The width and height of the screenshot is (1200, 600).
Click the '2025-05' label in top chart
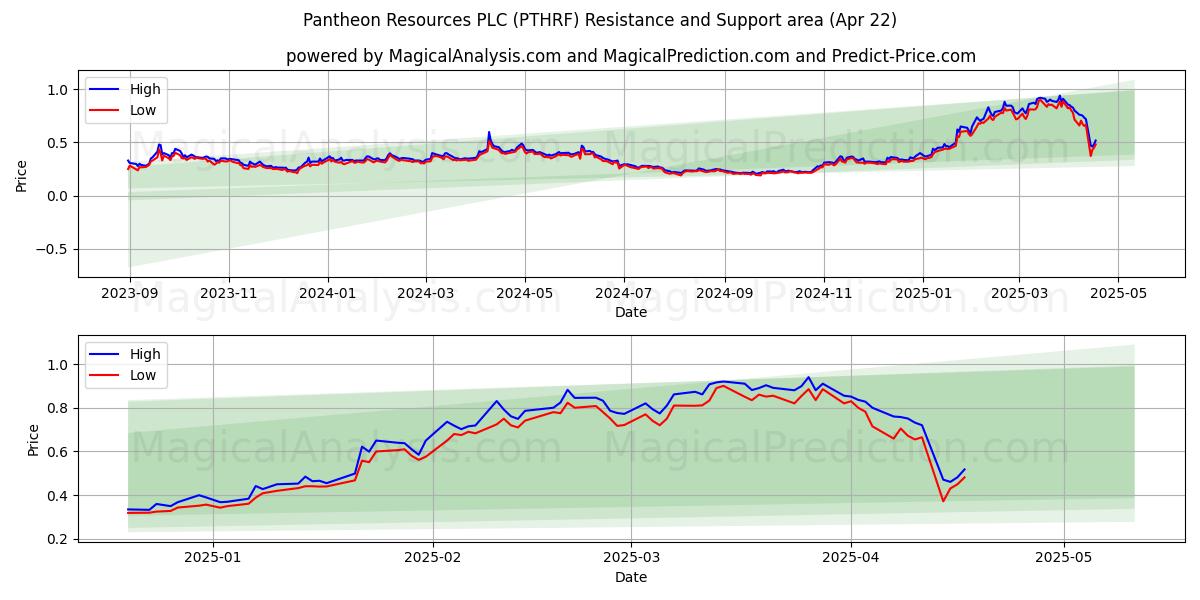(1118, 294)
